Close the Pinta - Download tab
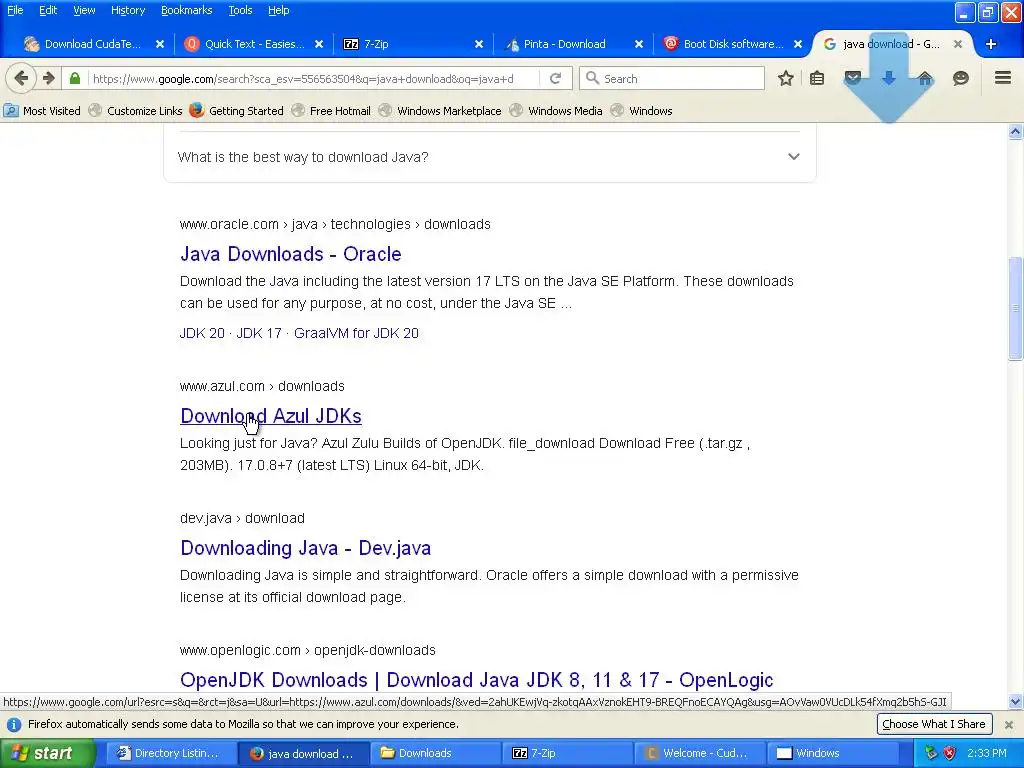 (x=639, y=44)
